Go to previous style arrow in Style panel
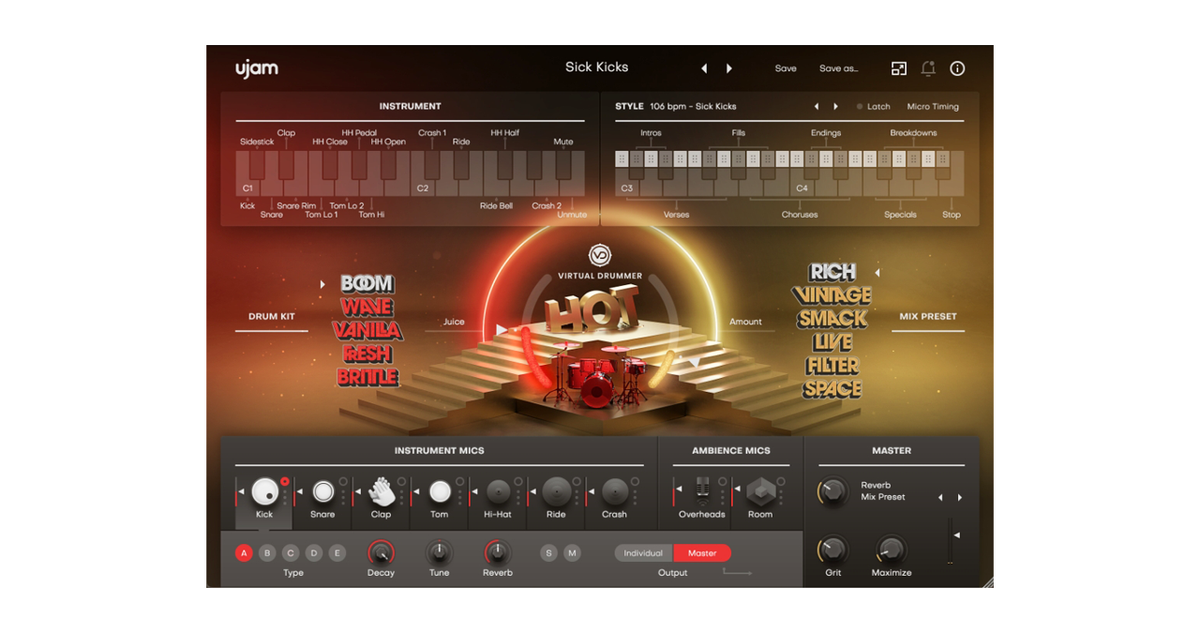The height and width of the screenshot is (633, 1200). 816,106
